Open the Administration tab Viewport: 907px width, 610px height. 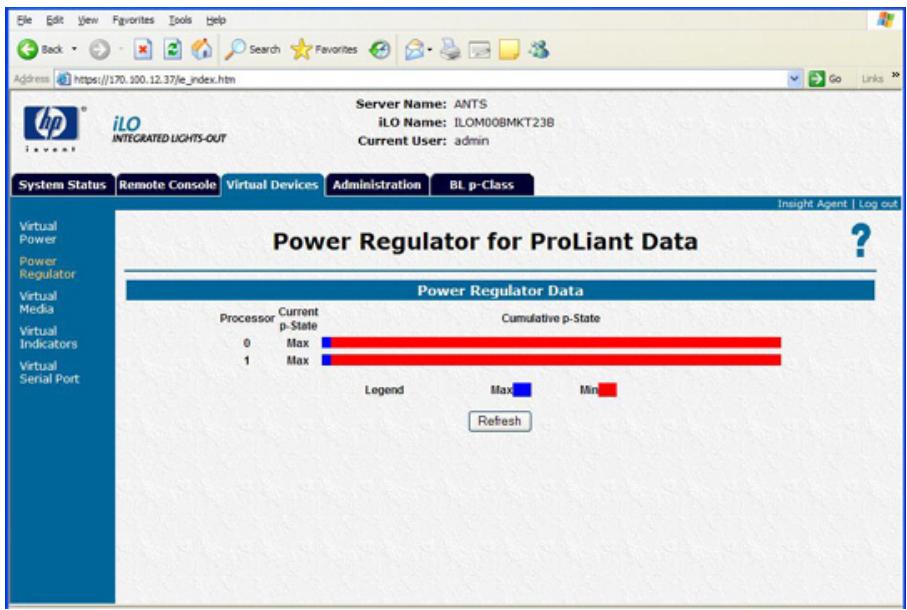pyautogui.click(x=377, y=186)
